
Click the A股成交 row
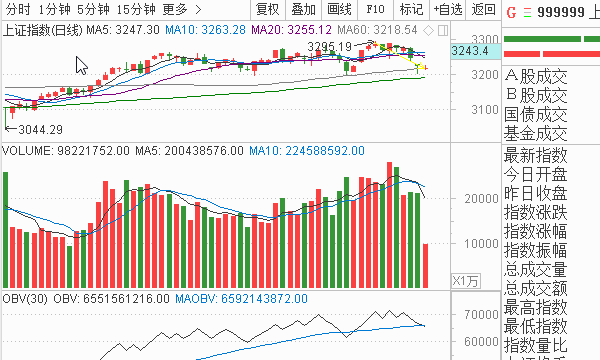coord(535,77)
